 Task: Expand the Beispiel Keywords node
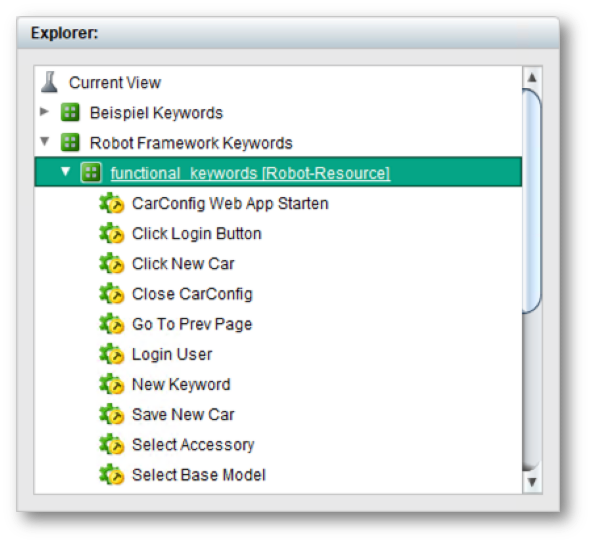click(44, 112)
